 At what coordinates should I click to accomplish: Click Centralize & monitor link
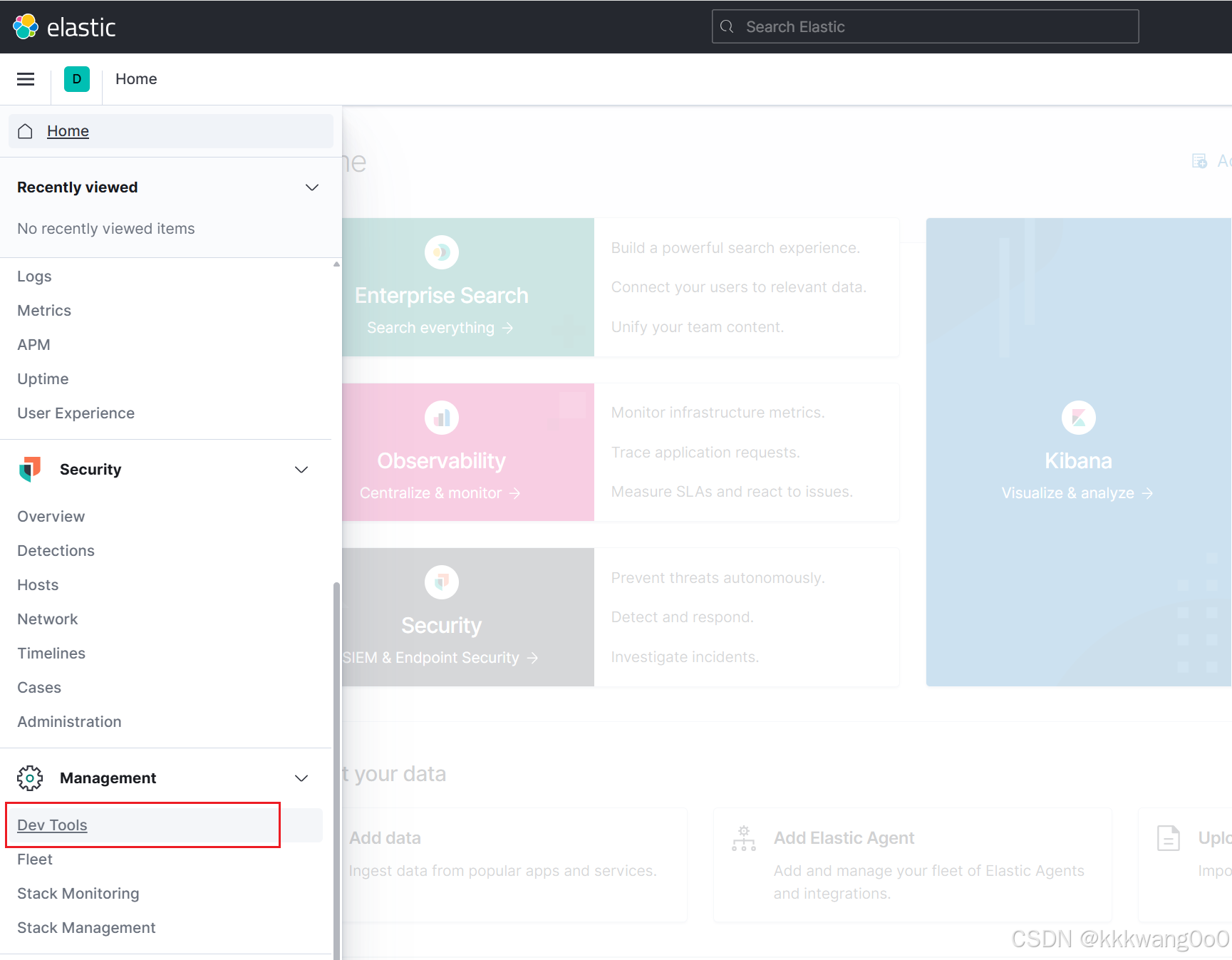coord(440,493)
